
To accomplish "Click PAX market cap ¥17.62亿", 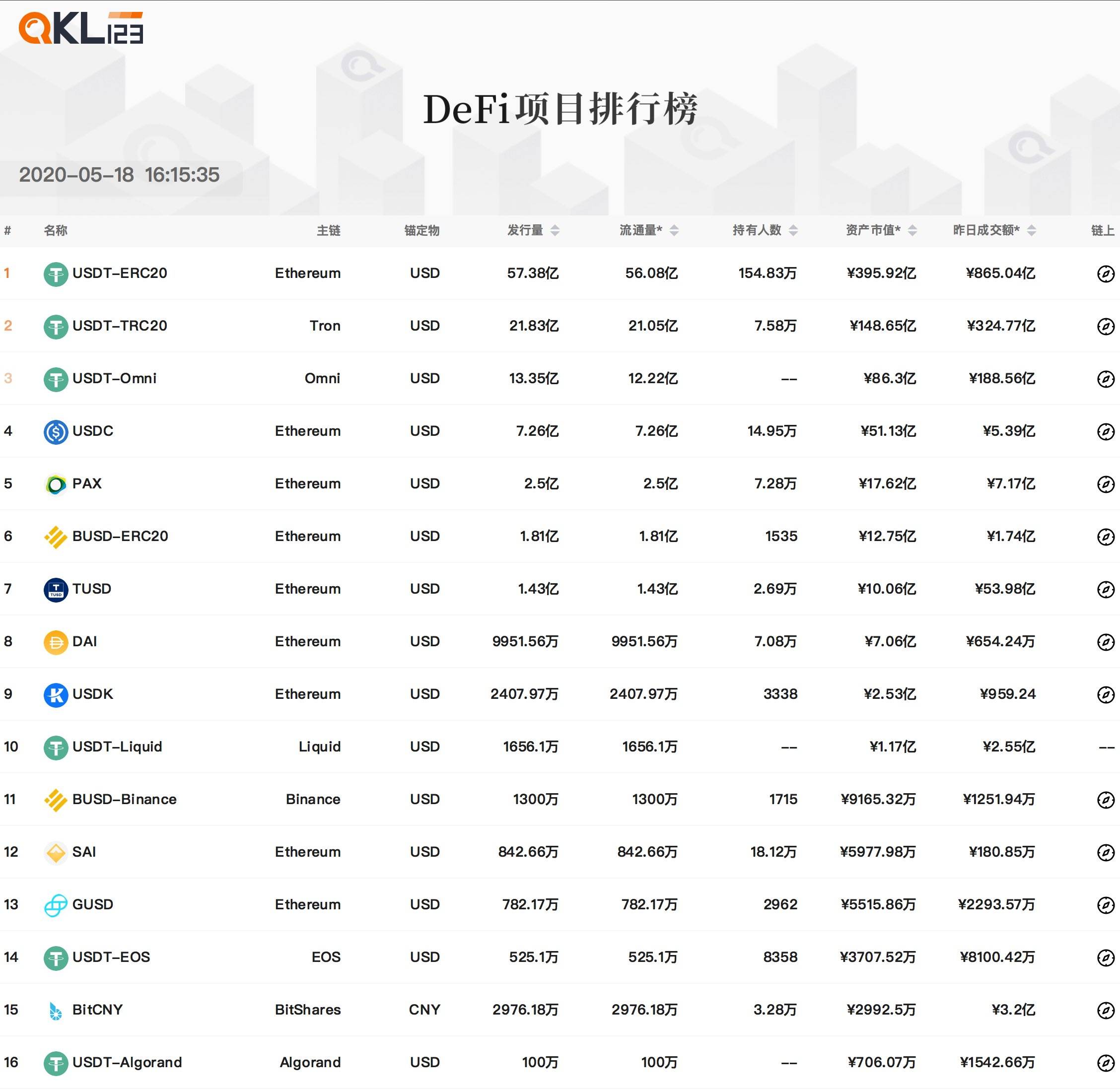I will (x=888, y=484).
